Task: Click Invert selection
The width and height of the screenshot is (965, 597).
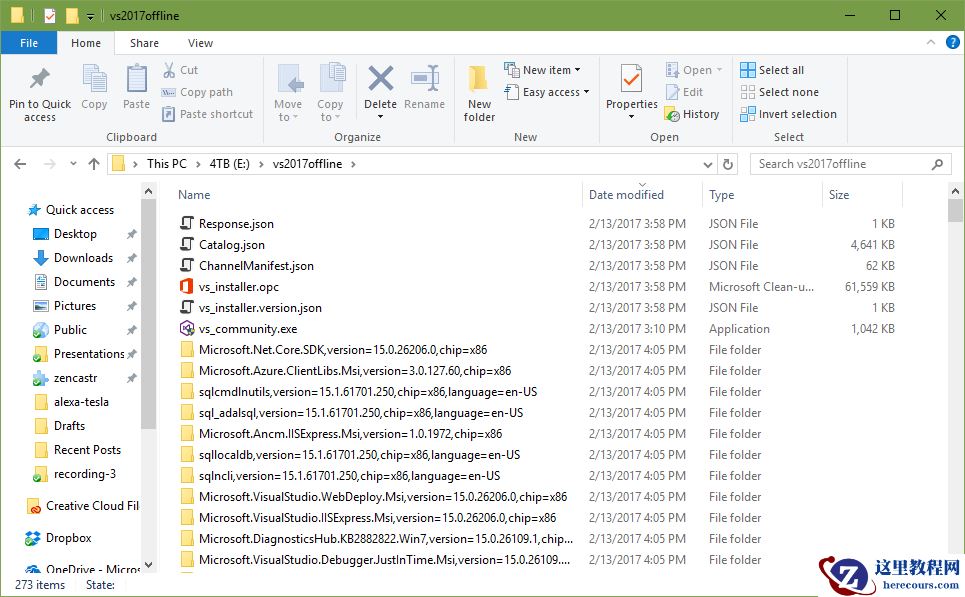Action: 788,114
